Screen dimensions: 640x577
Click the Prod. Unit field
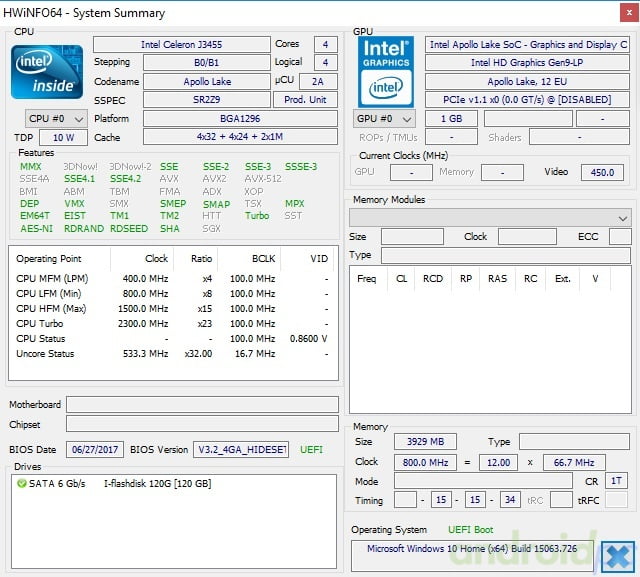point(305,100)
